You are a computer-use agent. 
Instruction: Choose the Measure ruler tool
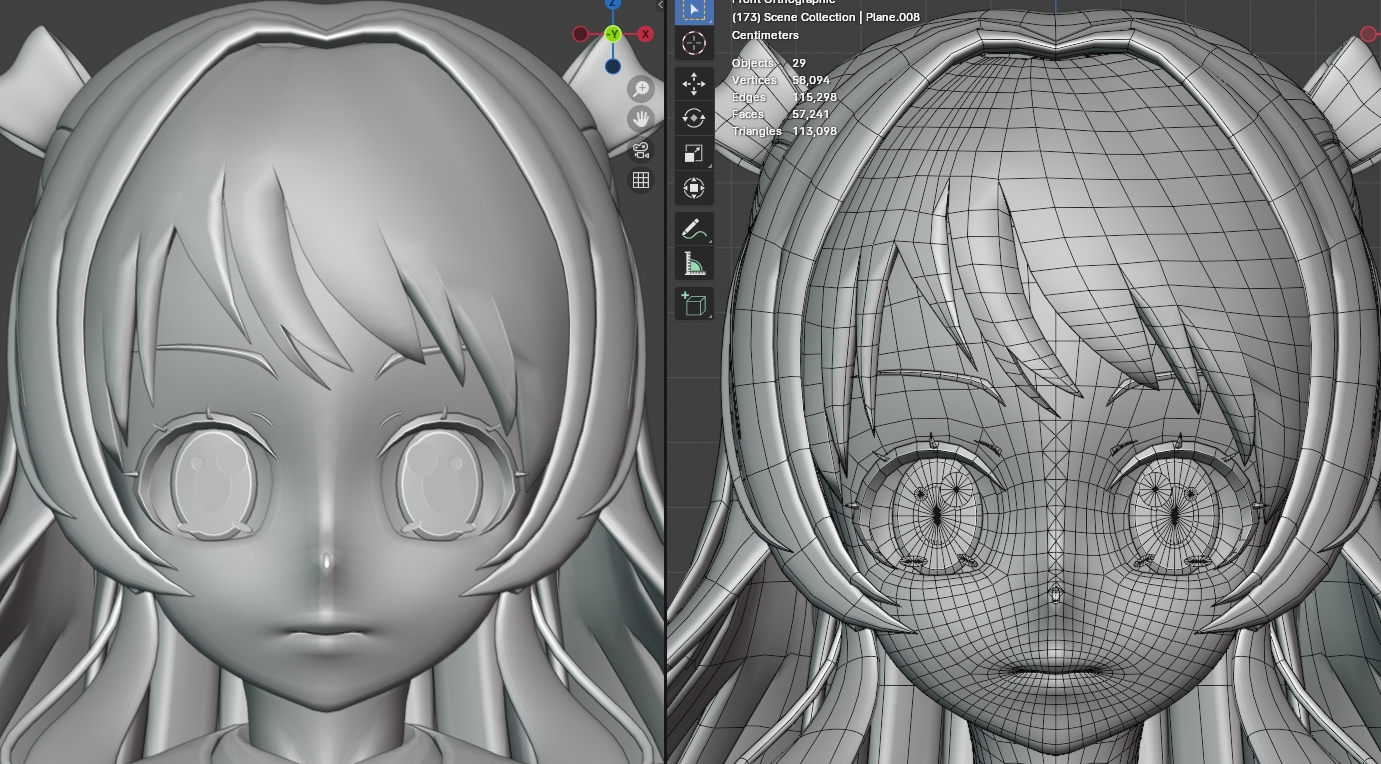coord(694,264)
